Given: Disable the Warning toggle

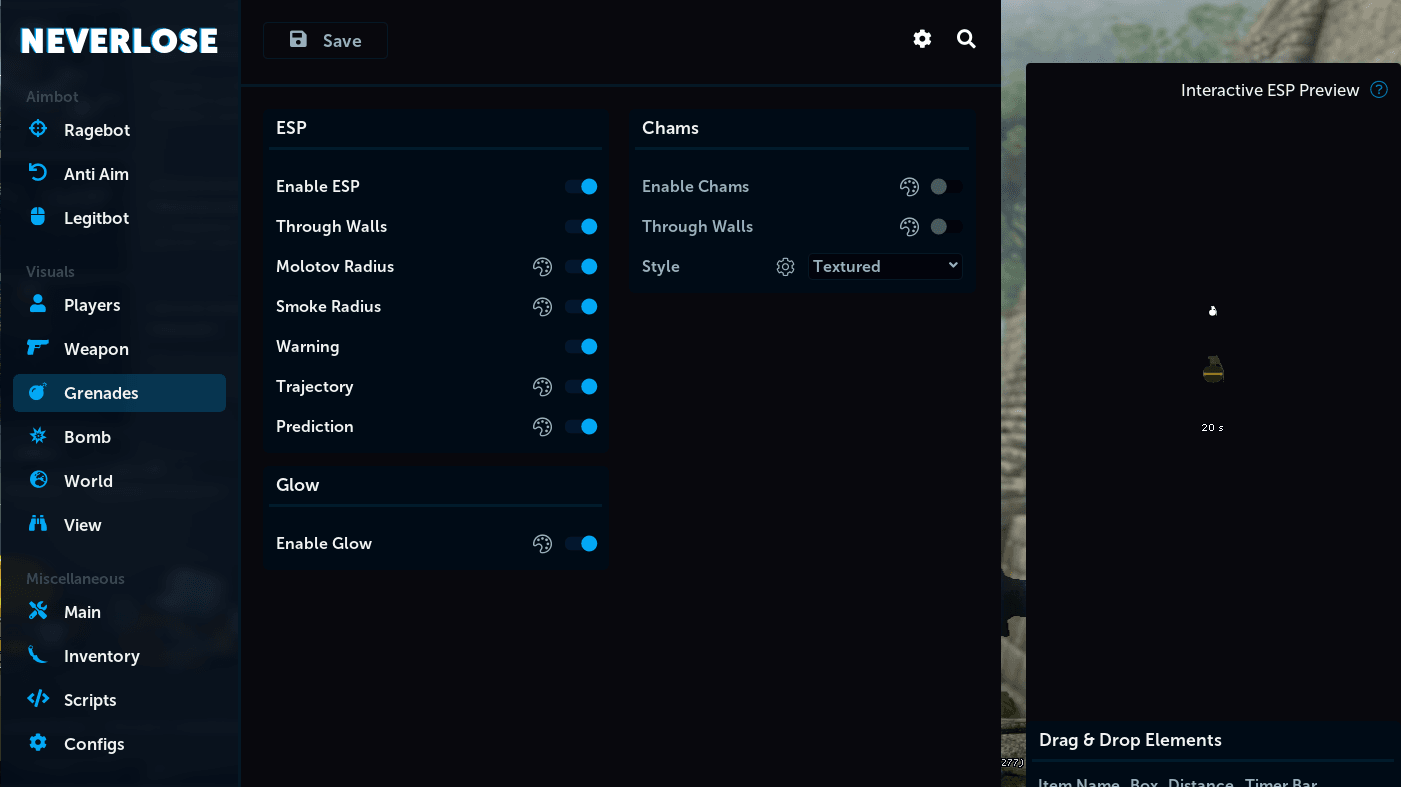Looking at the screenshot, I should (582, 347).
